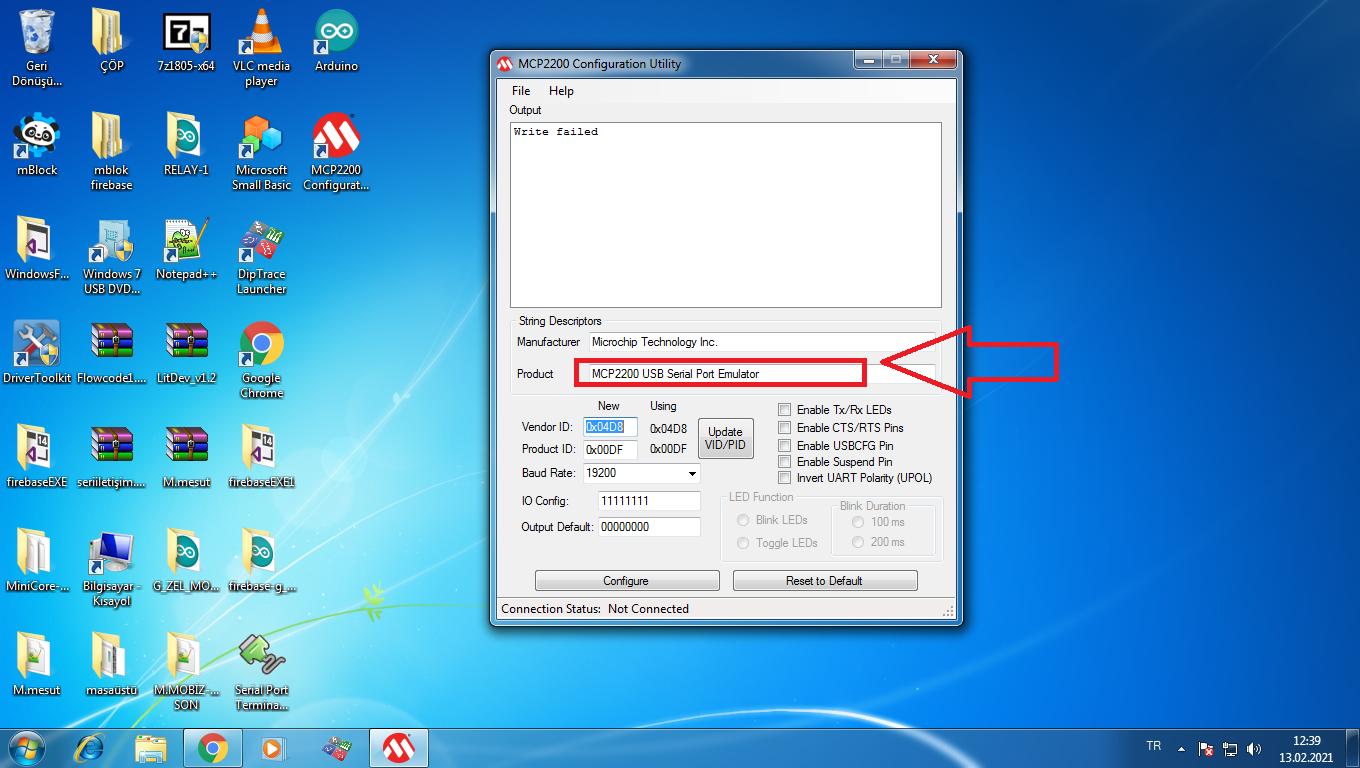The image size is (1360, 768).
Task: Select the DipTrace Launcher shortcut
Action: point(261,256)
